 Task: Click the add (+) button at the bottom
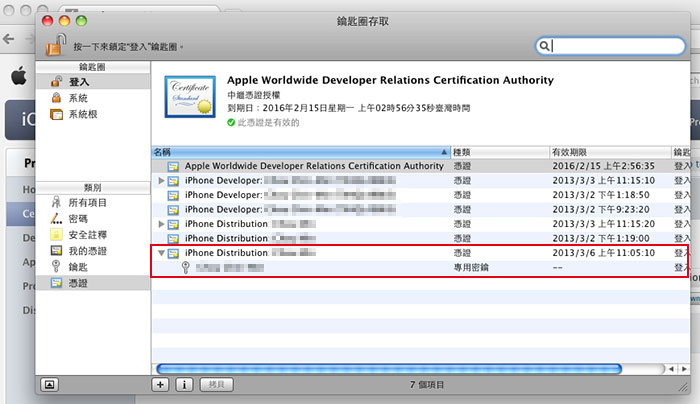point(160,384)
